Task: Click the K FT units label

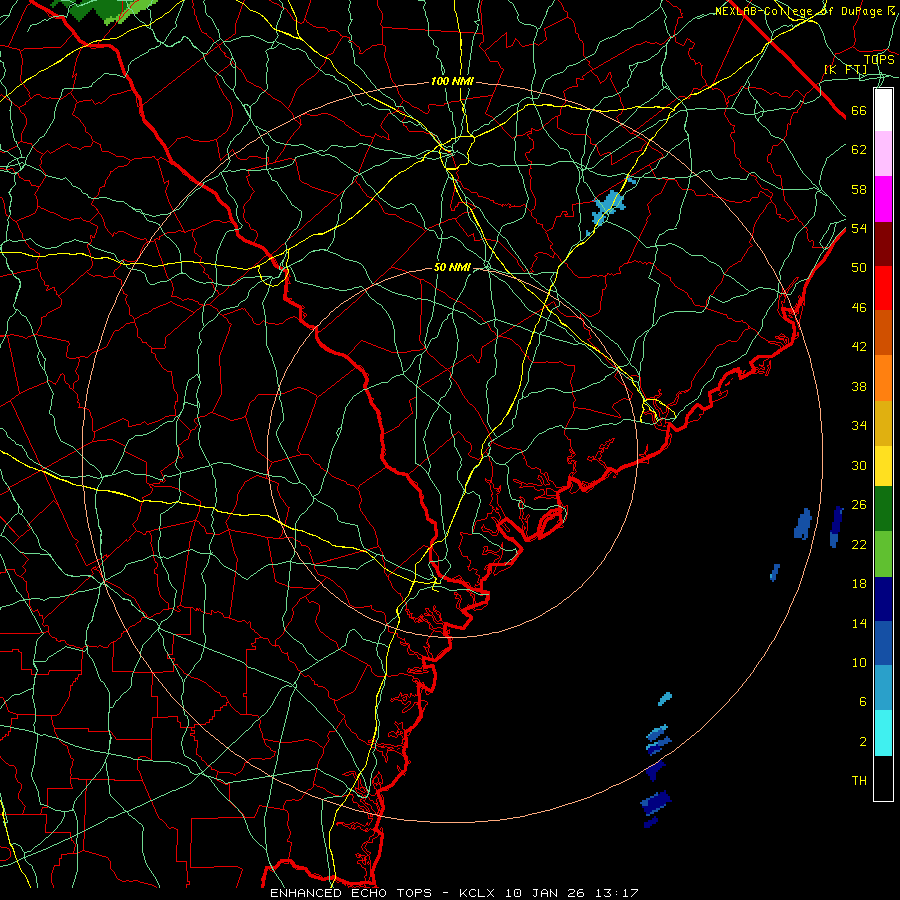Action: click(x=846, y=70)
